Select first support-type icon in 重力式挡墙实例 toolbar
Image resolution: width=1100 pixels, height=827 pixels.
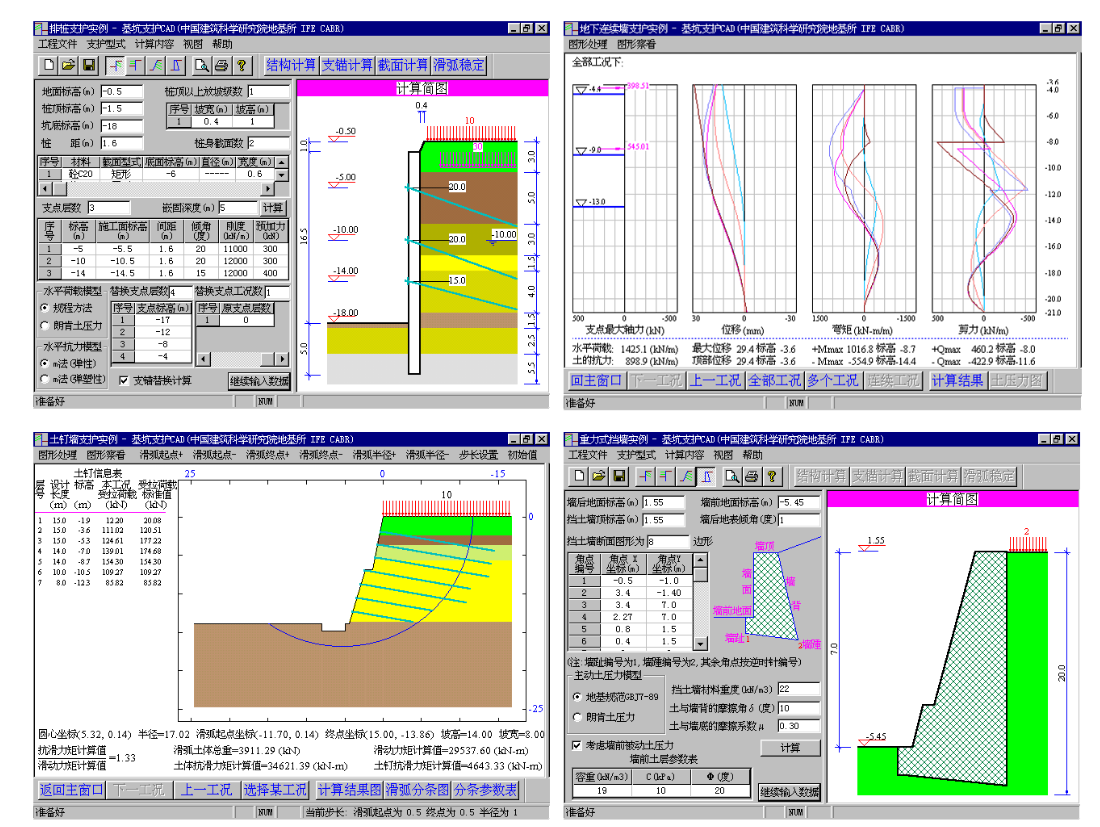pos(646,476)
